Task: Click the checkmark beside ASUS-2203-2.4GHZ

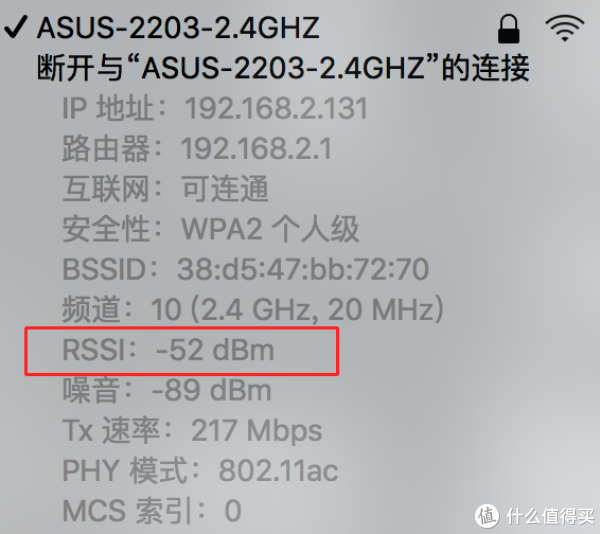Action: pyautogui.click(x=16, y=27)
